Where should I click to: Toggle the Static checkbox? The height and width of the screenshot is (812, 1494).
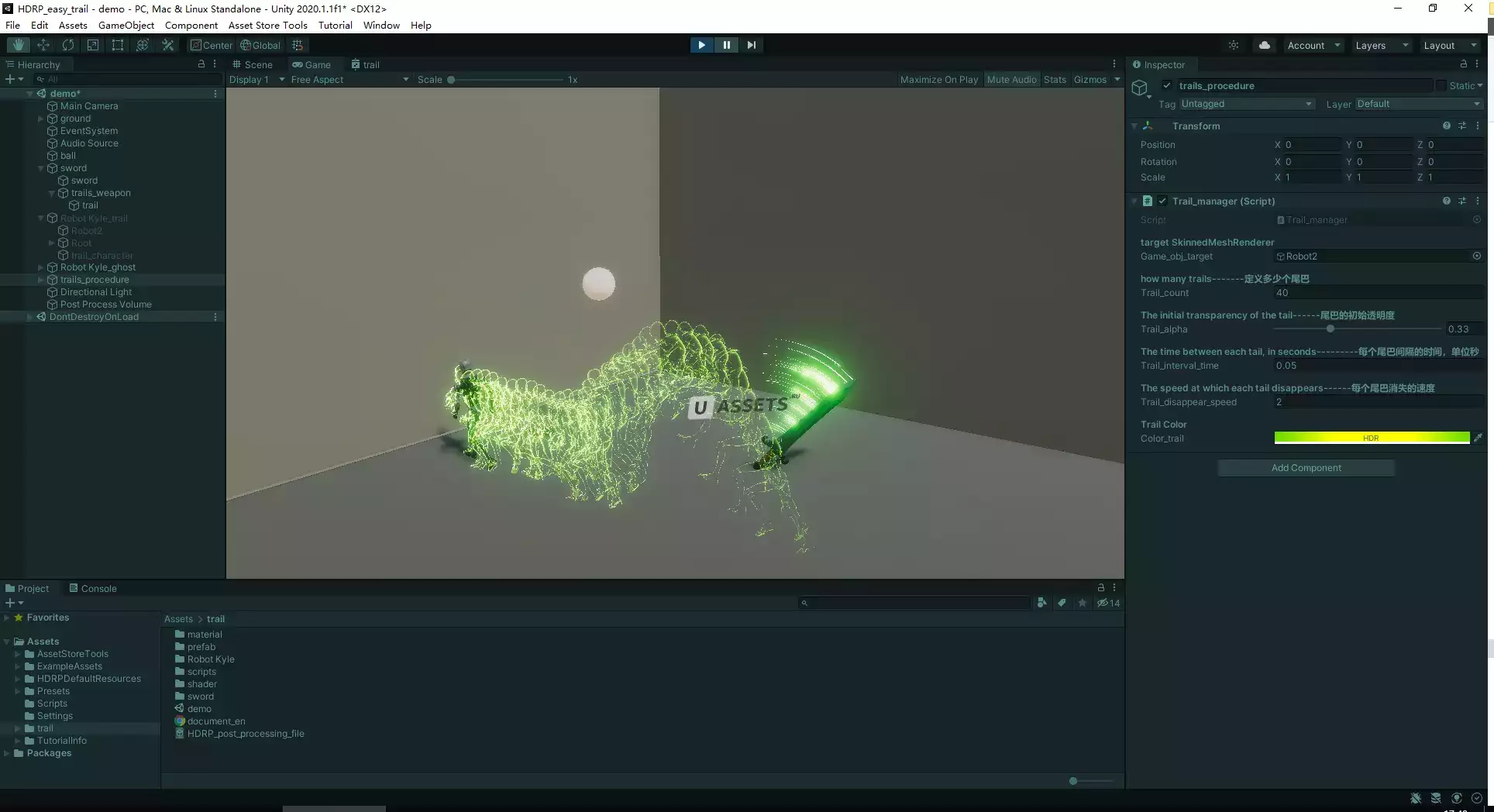1441,85
